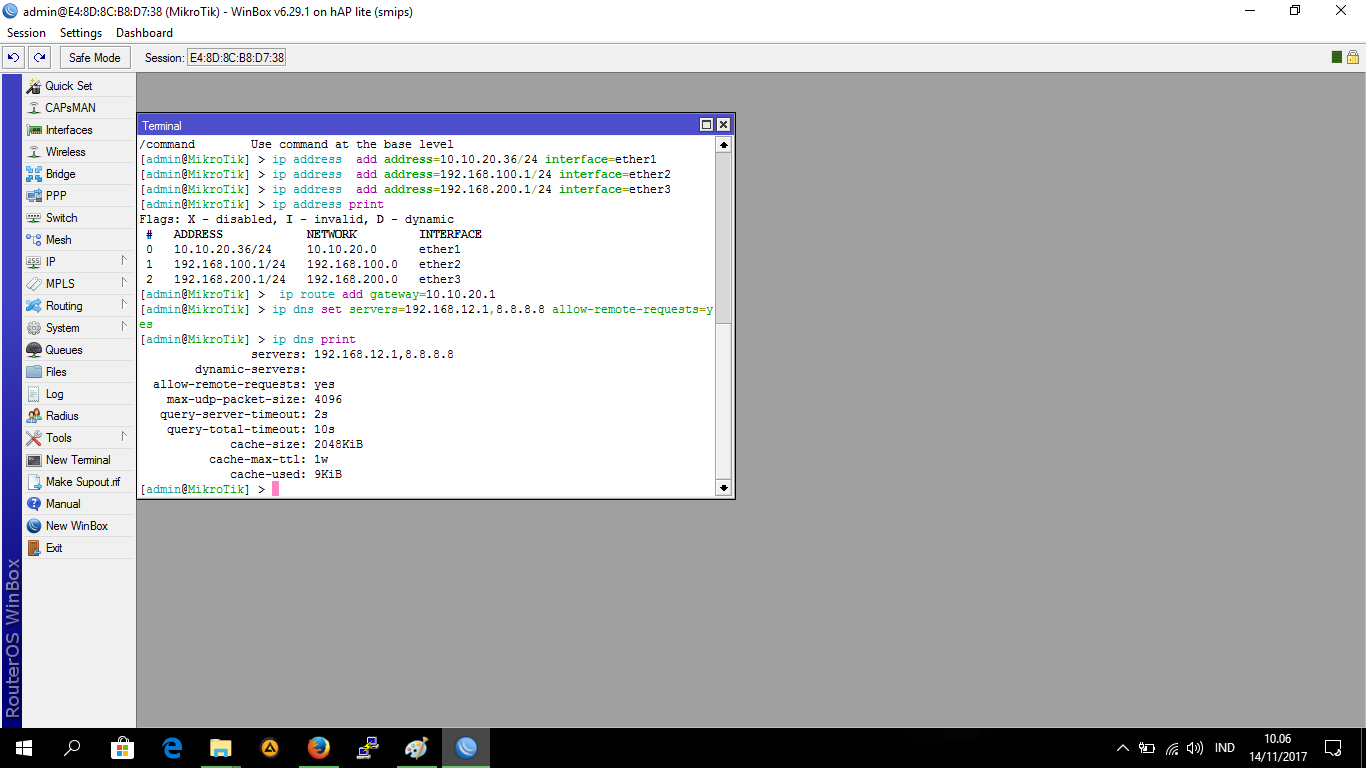Open the Files list icon
The width and height of the screenshot is (1366, 768).
[x=34, y=372]
